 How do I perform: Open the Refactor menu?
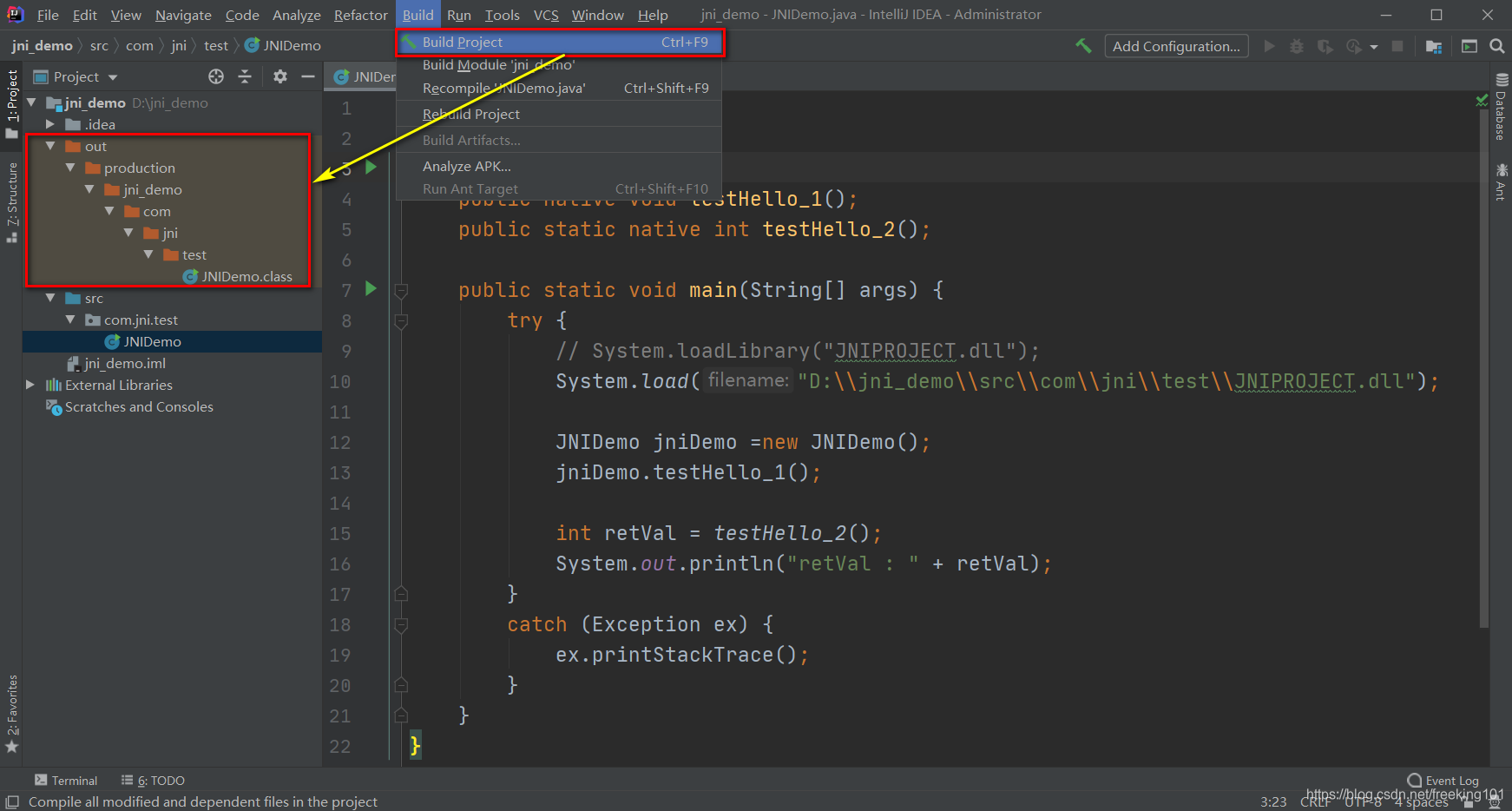(361, 15)
